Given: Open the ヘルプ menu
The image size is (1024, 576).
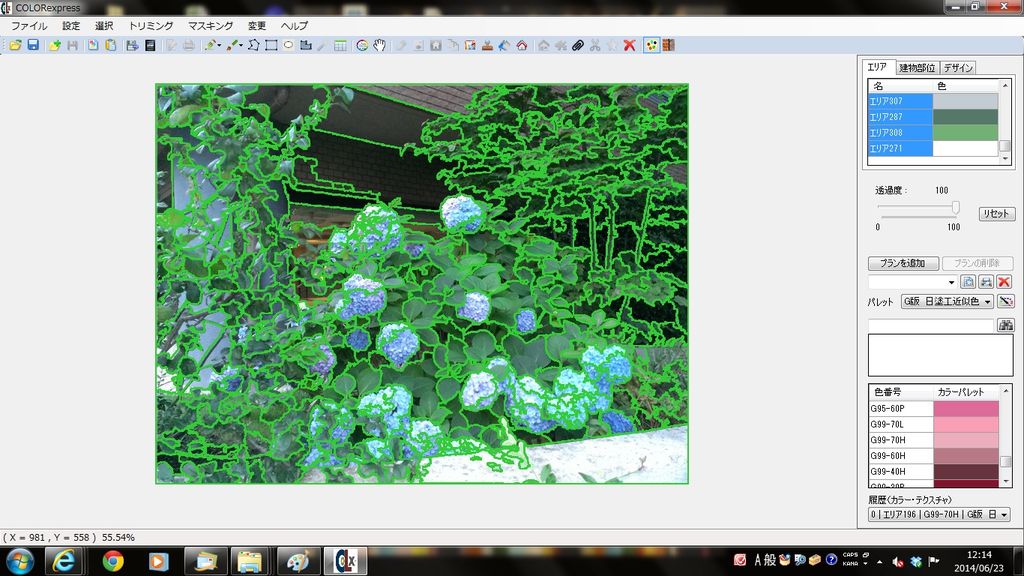Looking at the screenshot, I should point(294,25).
